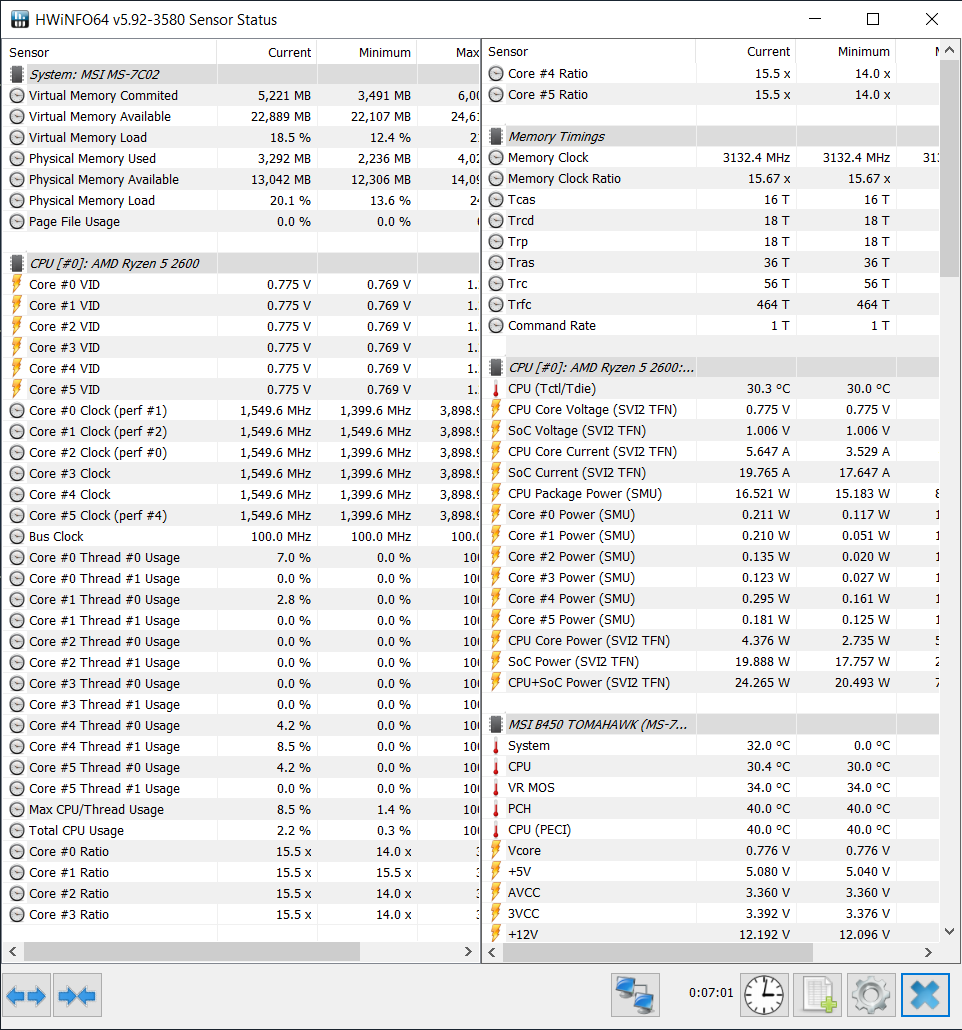This screenshot has height=1030, width=962.
Task: Select the Core #5 Clock (perf #4) row
Action: point(240,516)
